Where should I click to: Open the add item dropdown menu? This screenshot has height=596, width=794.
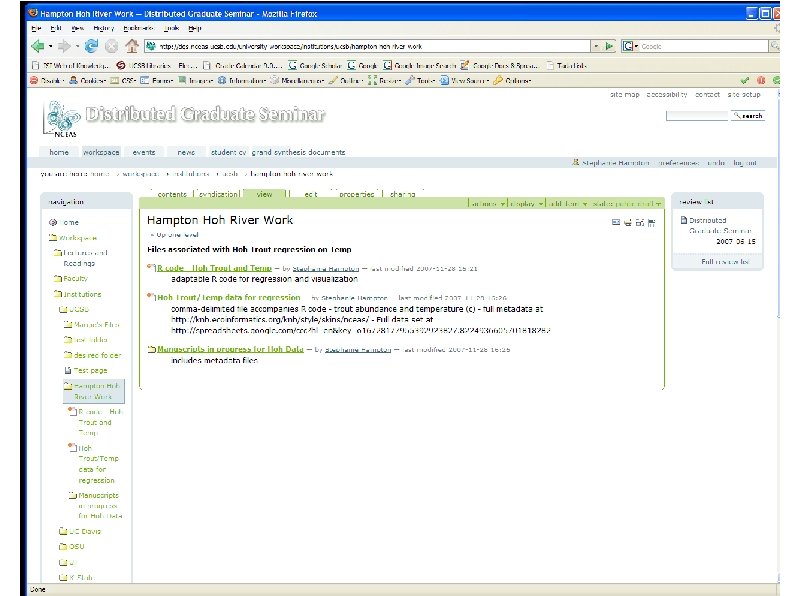(x=568, y=204)
